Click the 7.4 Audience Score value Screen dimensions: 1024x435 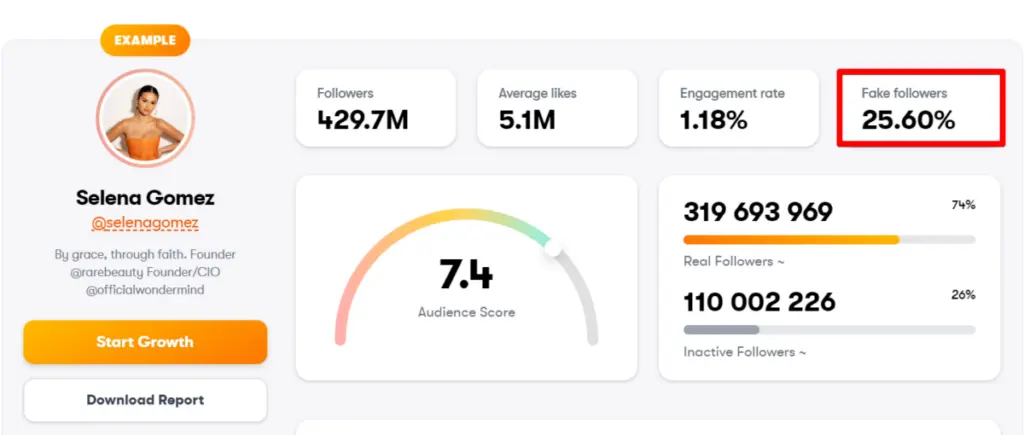[x=466, y=274]
